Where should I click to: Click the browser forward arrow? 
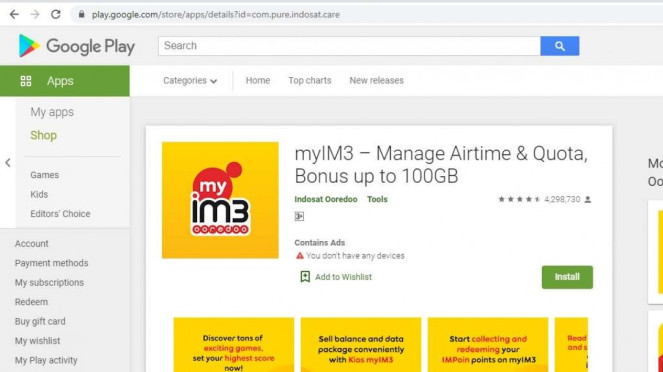tap(35, 14)
